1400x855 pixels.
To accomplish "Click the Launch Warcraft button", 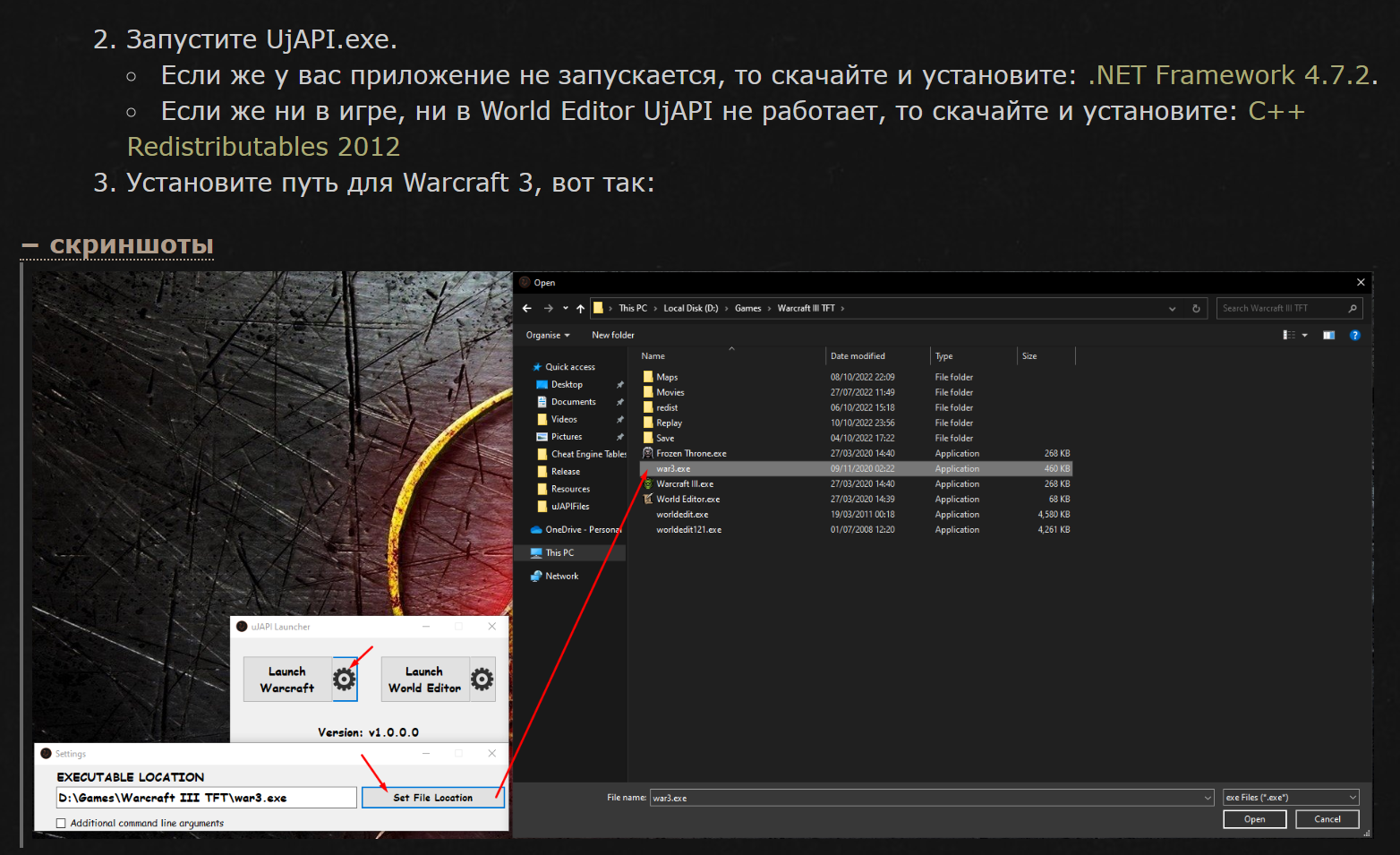I will (x=287, y=680).
